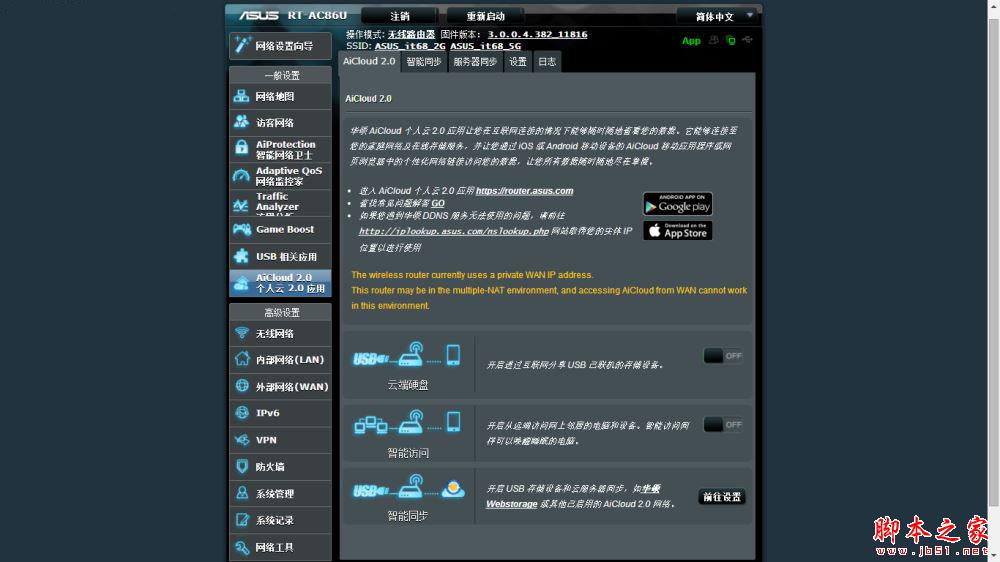Open USB applications puzzle icon
The image size is (1000, 562).
tap(241, 256)
